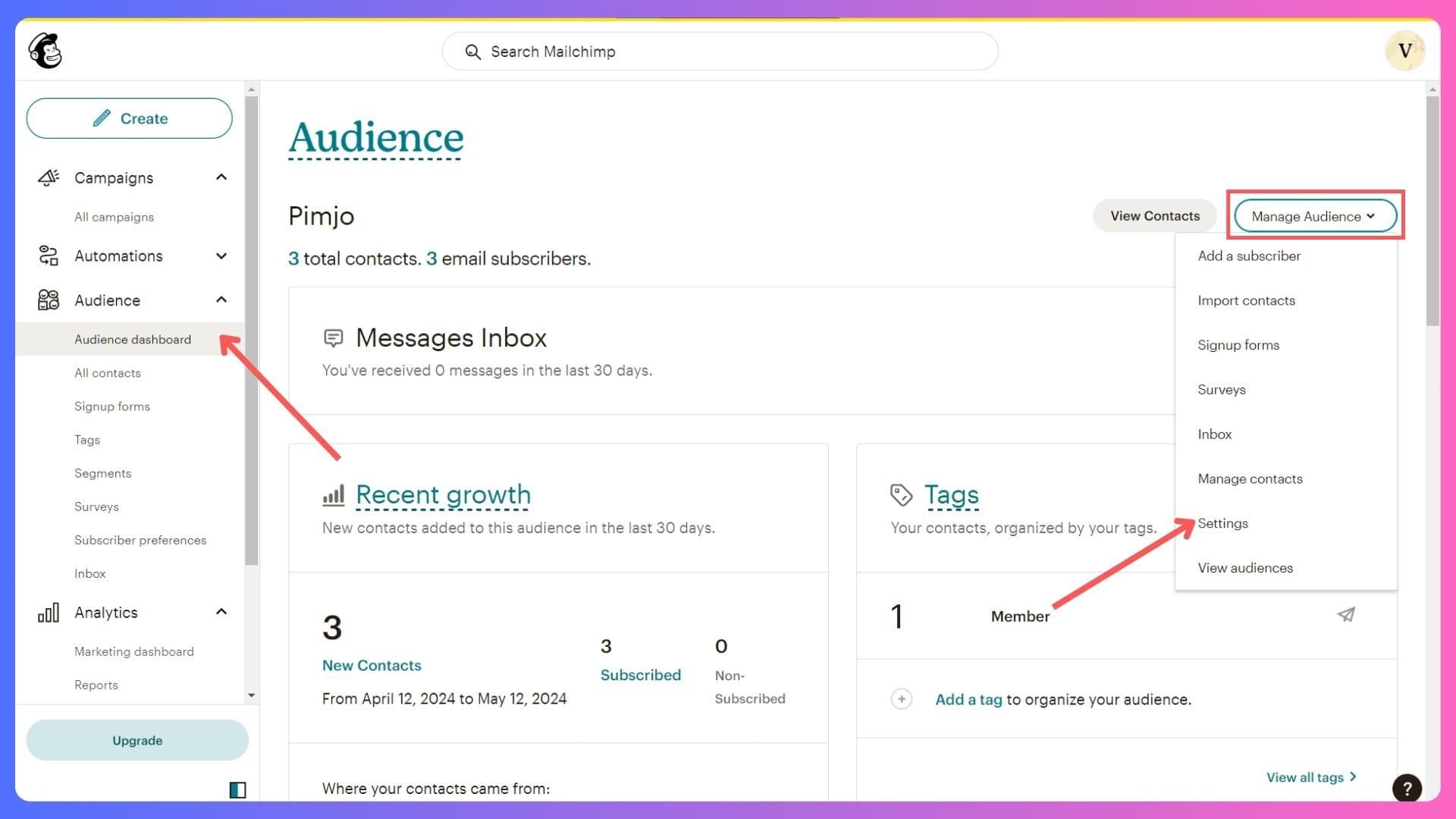Image resolution: width=1456 pixels, height=819 pixels.
Task: Open the Recent growth heading link
Action: (x=443, y=495)
